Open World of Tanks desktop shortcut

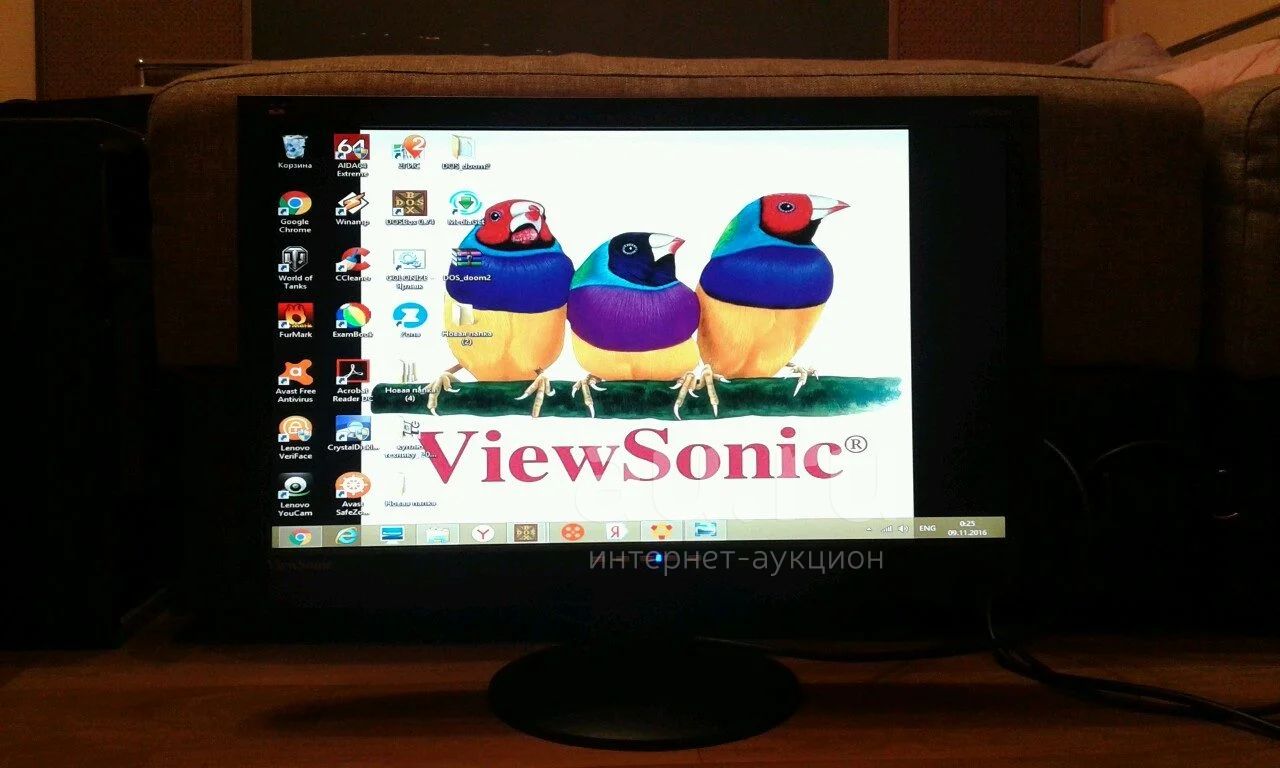click(x=295, y=268)
